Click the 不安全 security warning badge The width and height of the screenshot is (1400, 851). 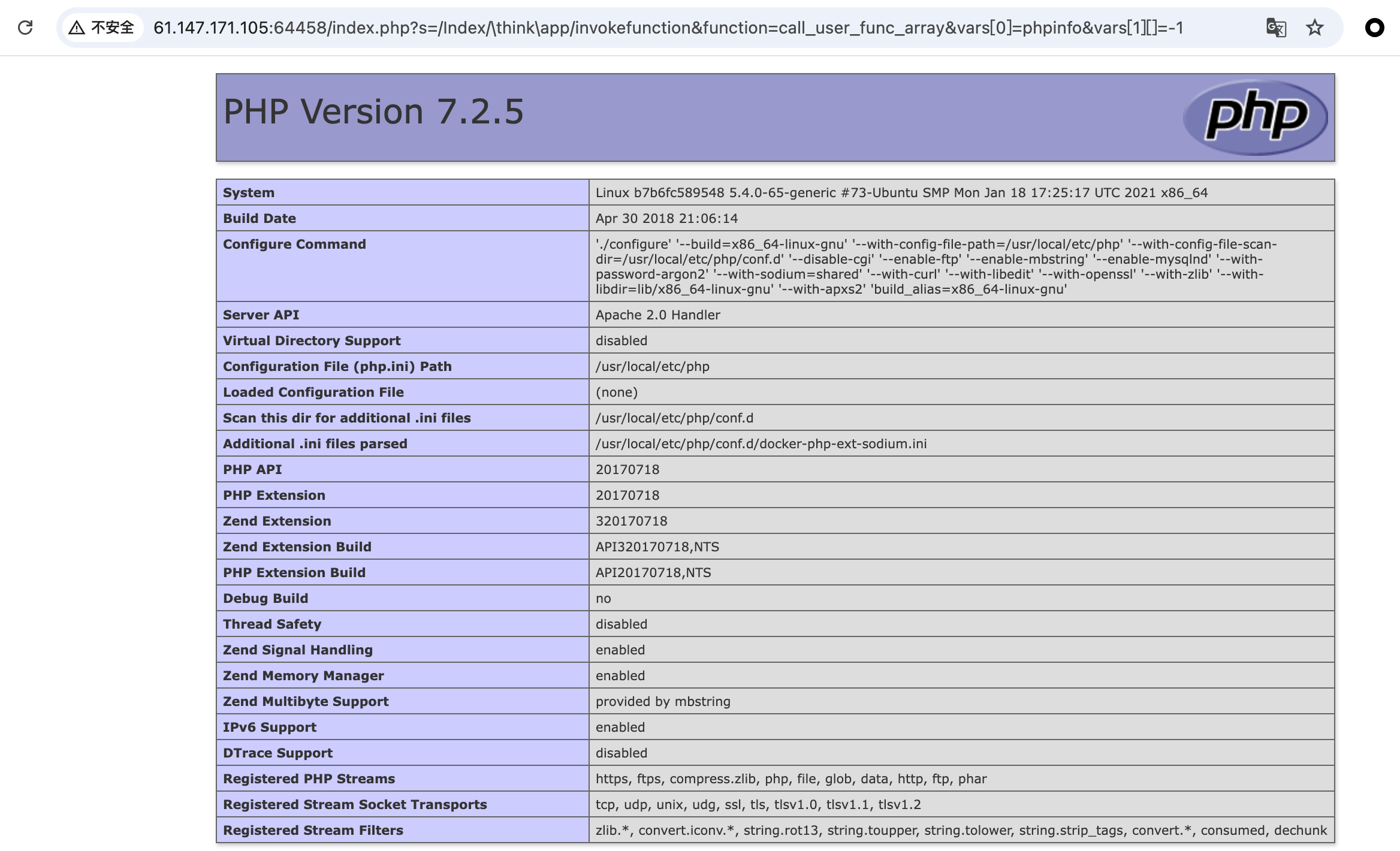point(111,27)
